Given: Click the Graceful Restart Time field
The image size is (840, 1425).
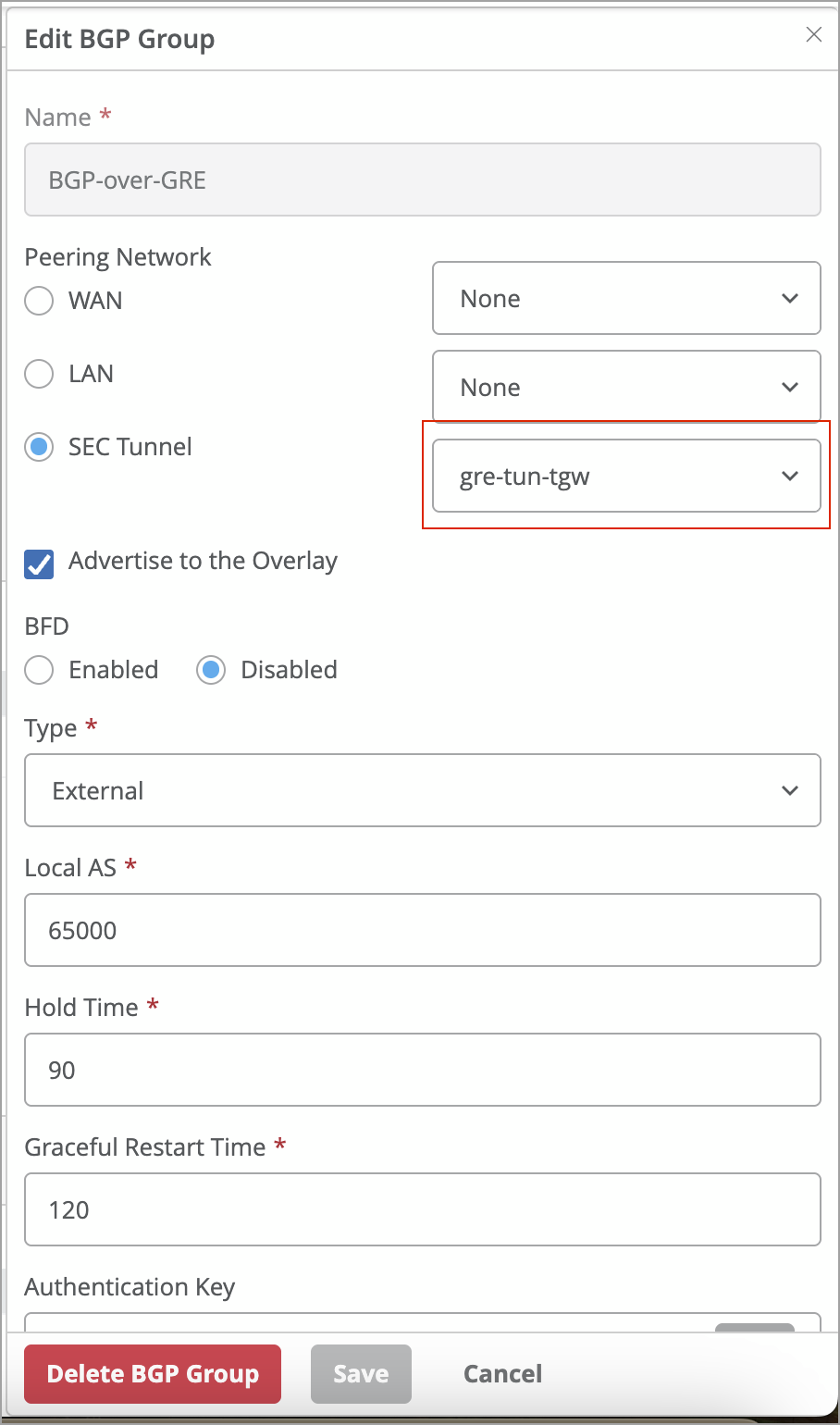Looking at the screenshot, I should point(422,1209).
